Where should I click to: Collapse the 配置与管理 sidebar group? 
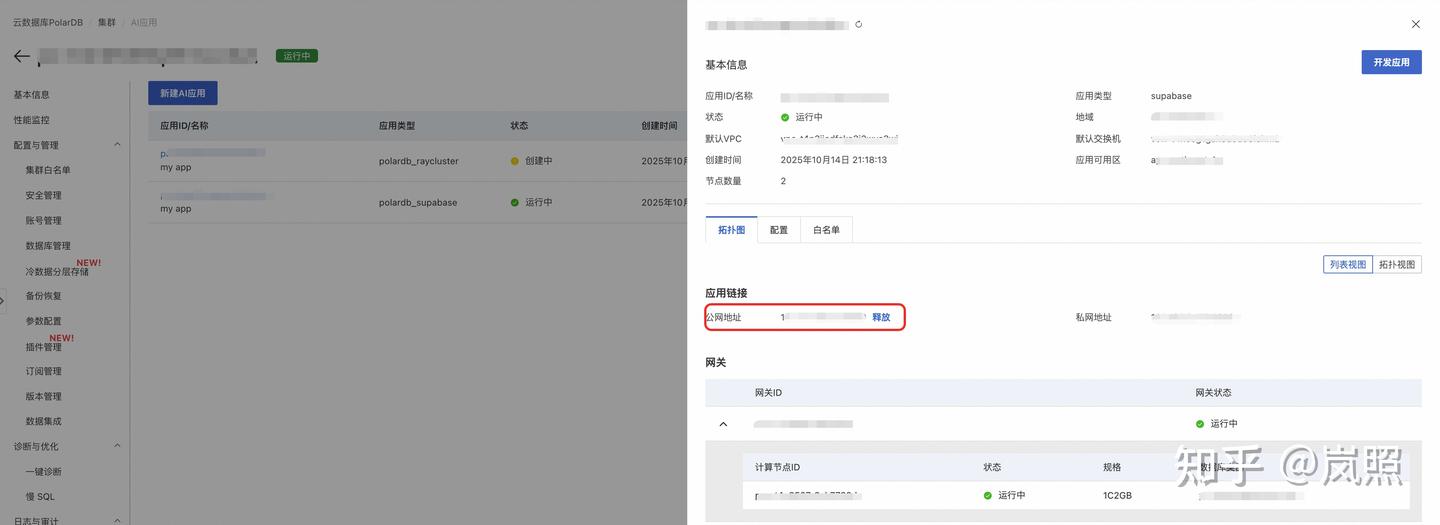(x=117, y=145)
